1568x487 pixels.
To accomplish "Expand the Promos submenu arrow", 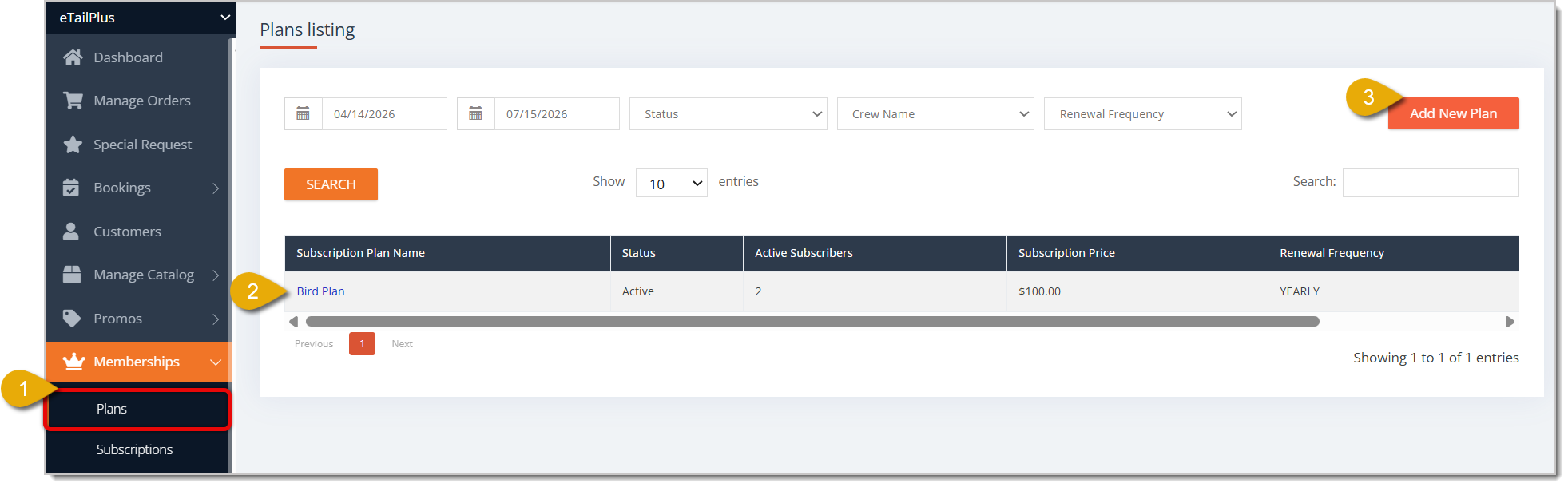I will pos(216,319).
